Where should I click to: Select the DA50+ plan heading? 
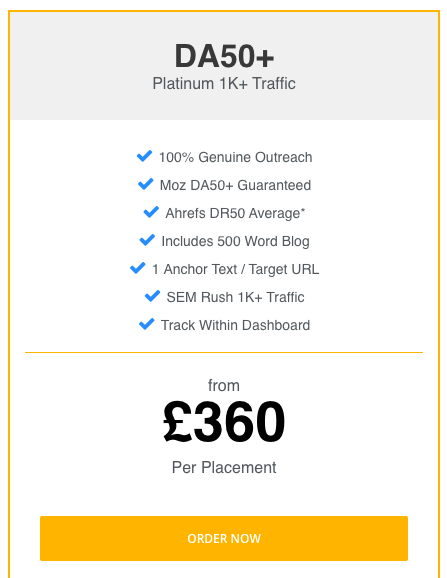point(224,56)
